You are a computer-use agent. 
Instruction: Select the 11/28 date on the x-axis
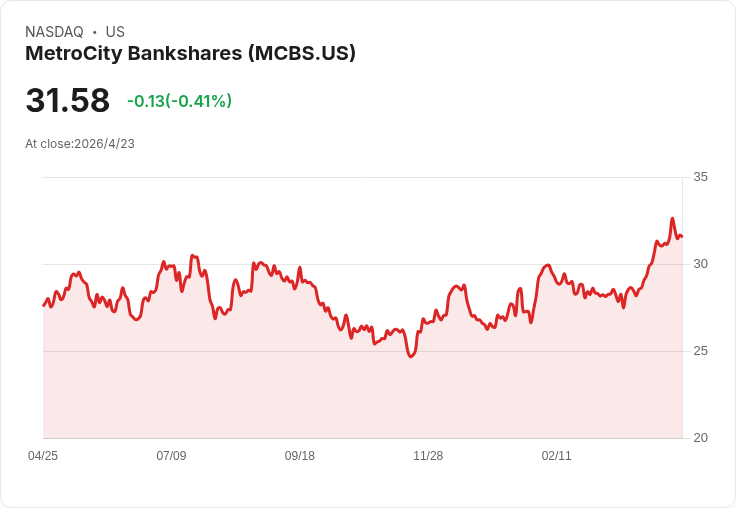[428, 456]
